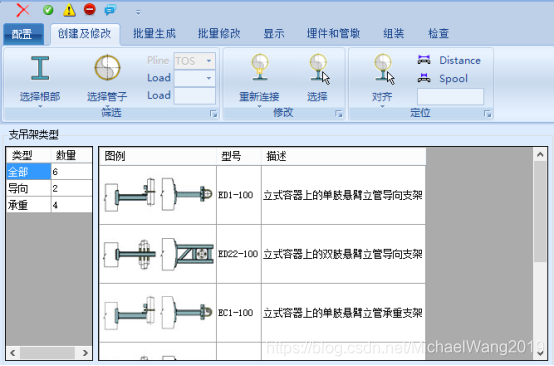This screenshot has width=554, height=366.
Task: Click the empty field below Spool
Action: pyautogui.click(x=450, y=96)
